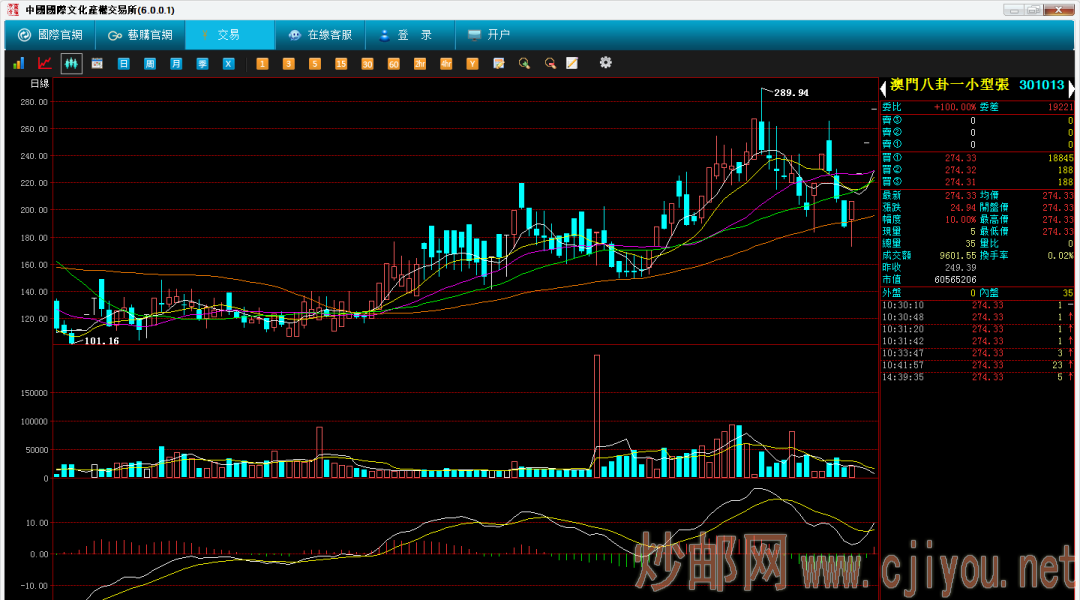Click the 在線客服 button
The image size is (1080, 600).
pos(320,35)
